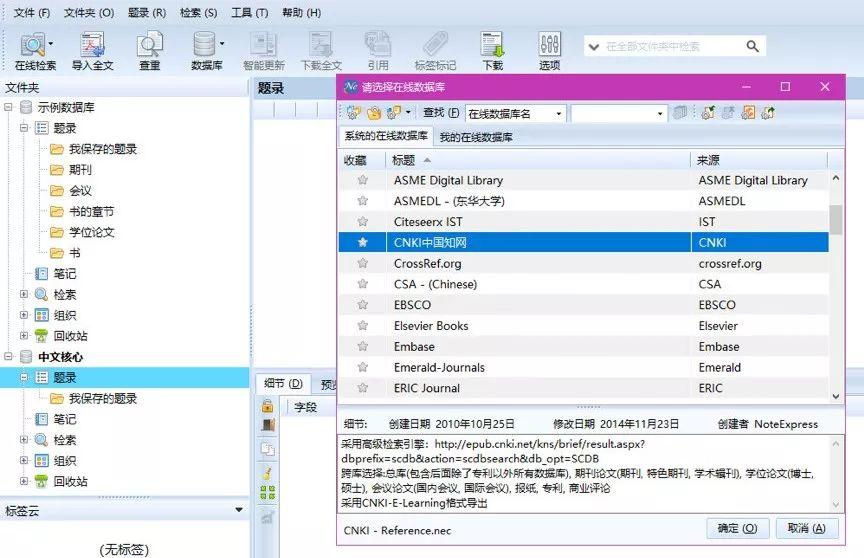
Task: Toggle favorite star for Embase
Action: coord(363,346)
